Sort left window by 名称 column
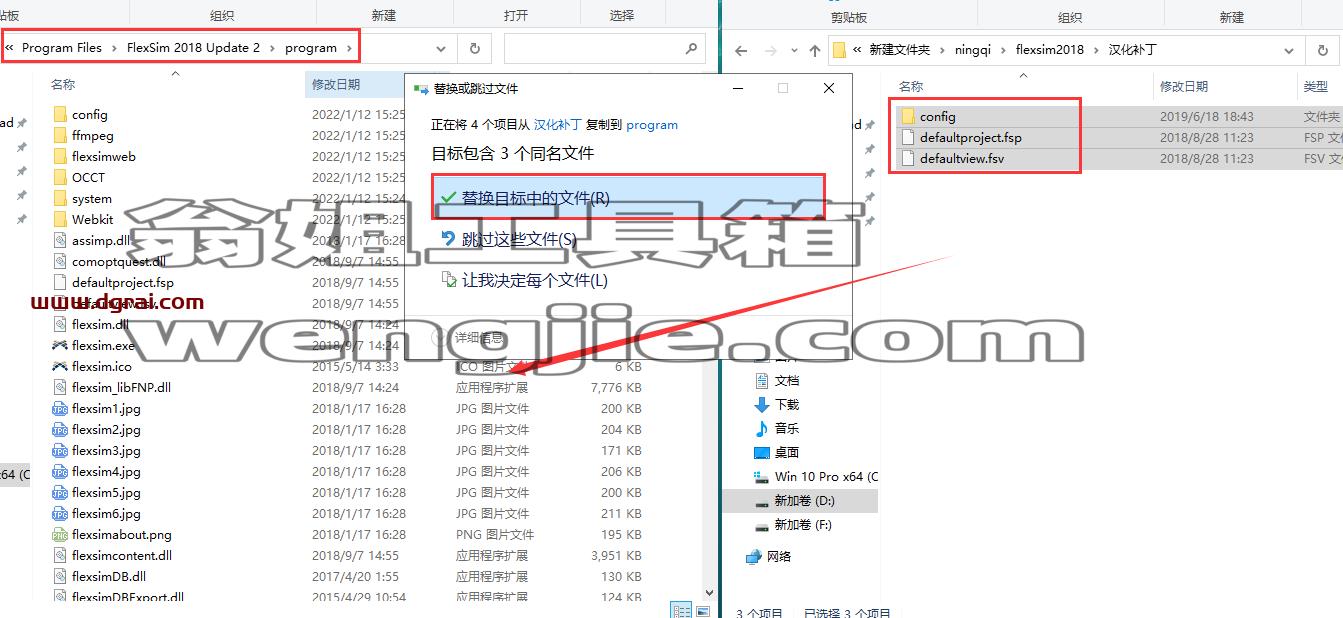 pyautogui.click(x=63, y=85)
